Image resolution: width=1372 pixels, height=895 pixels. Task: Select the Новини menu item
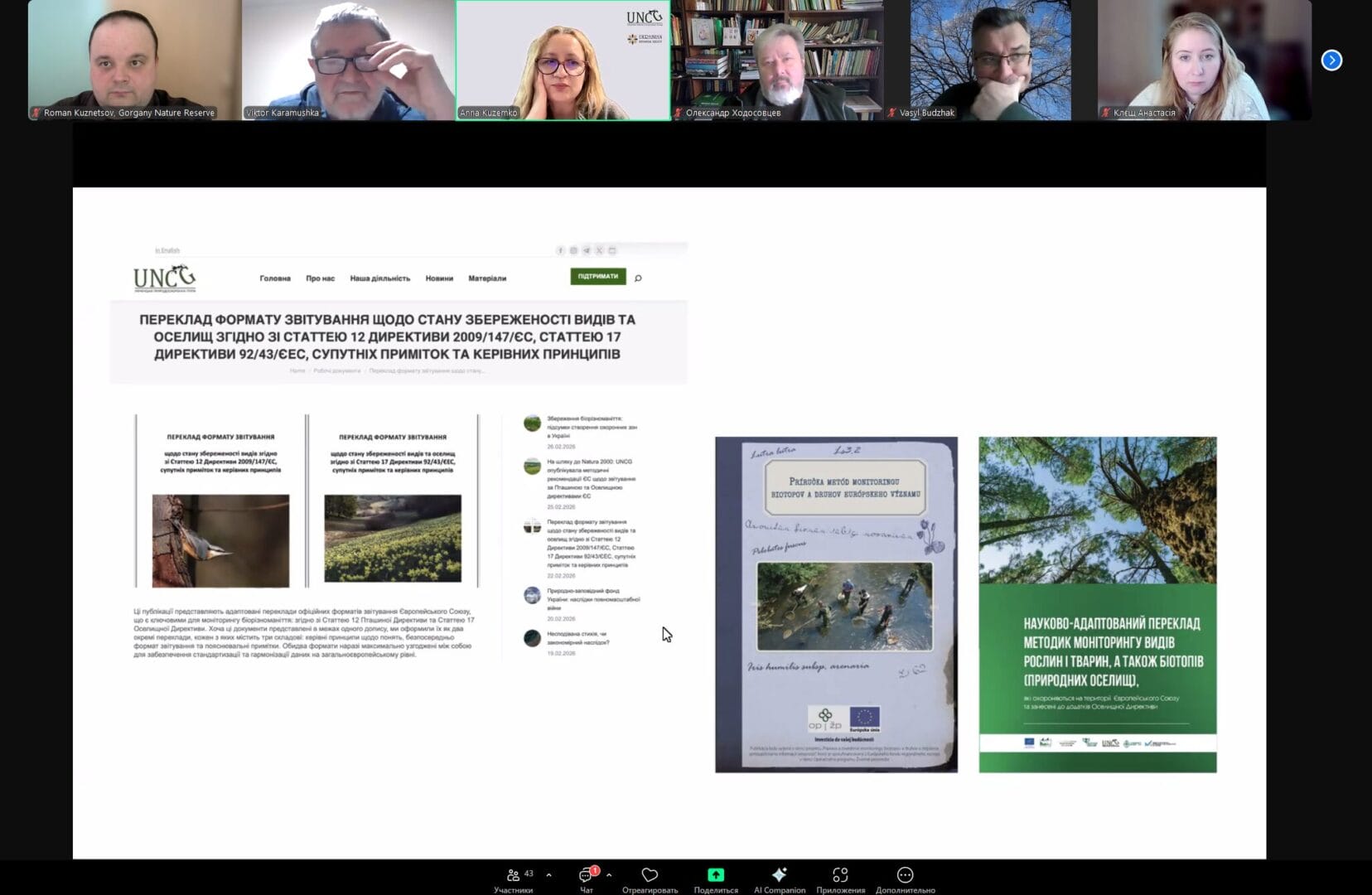coord(439,278)
